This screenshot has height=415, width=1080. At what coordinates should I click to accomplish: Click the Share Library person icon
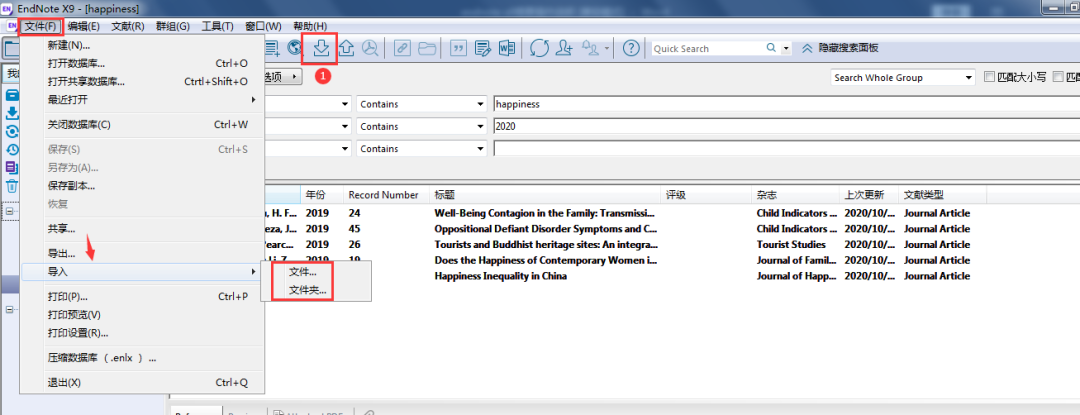[x=565, y=47]
